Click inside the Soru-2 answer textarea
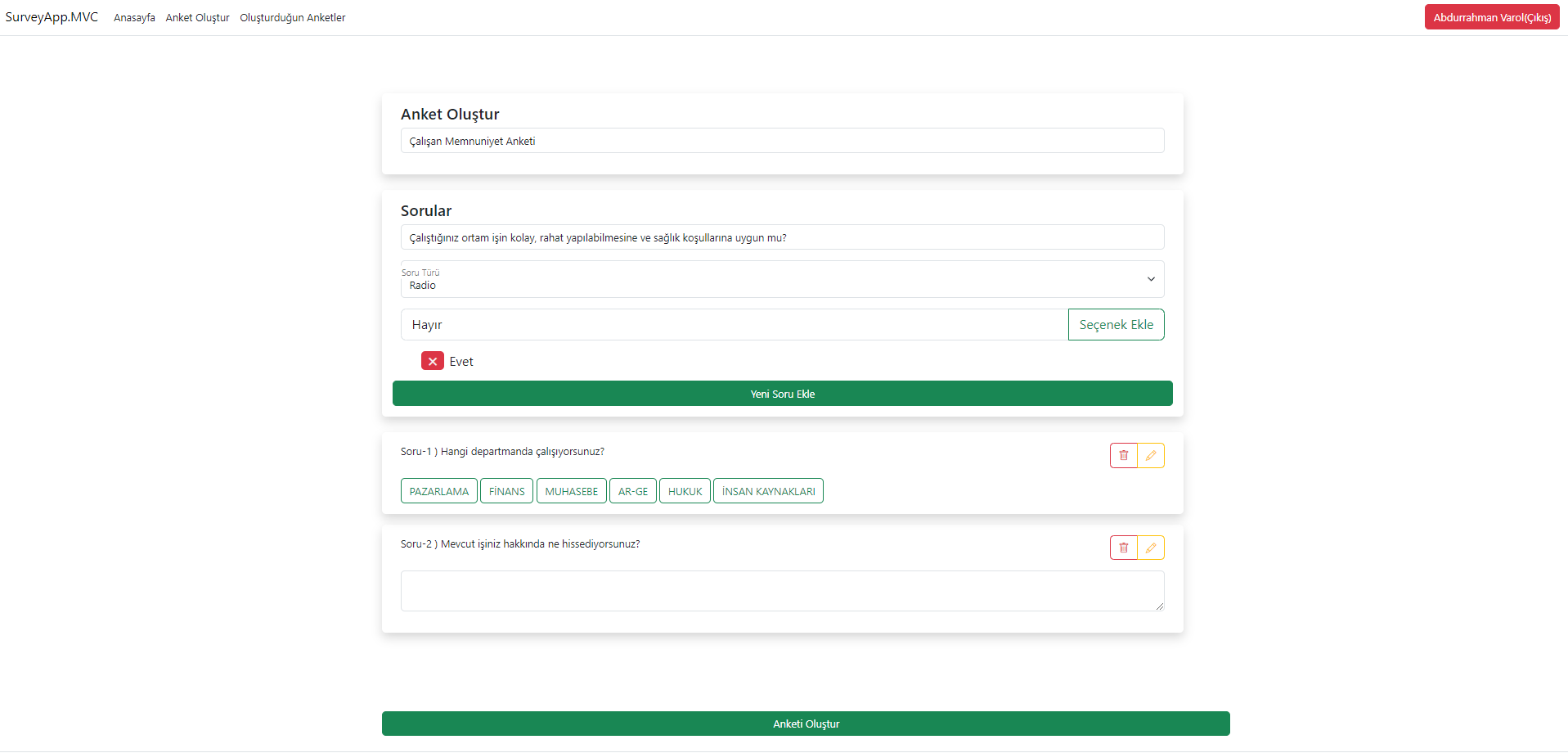1568x753 pixels. [782, 590]
